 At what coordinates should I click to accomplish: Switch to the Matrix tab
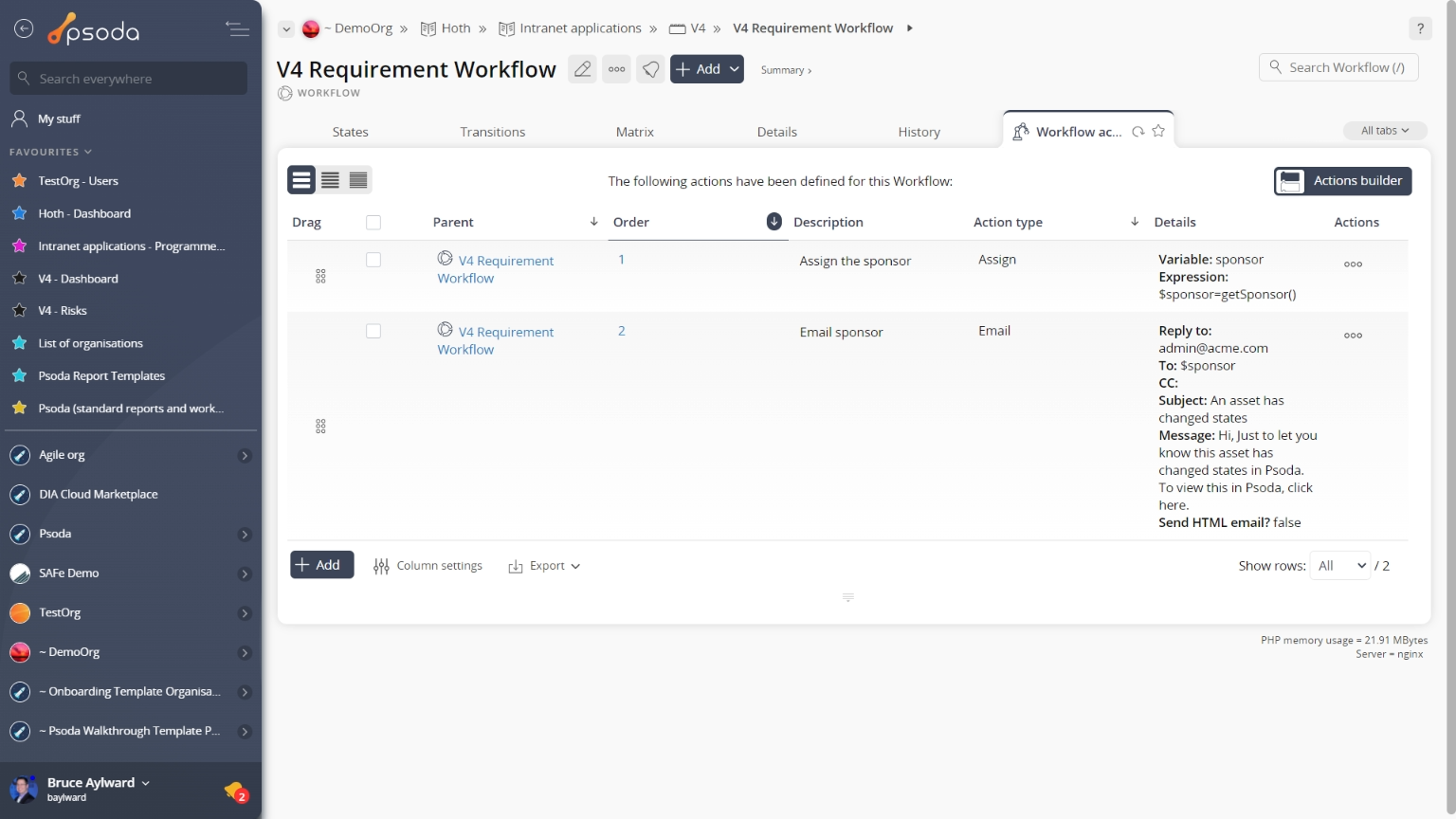(634, 132)
